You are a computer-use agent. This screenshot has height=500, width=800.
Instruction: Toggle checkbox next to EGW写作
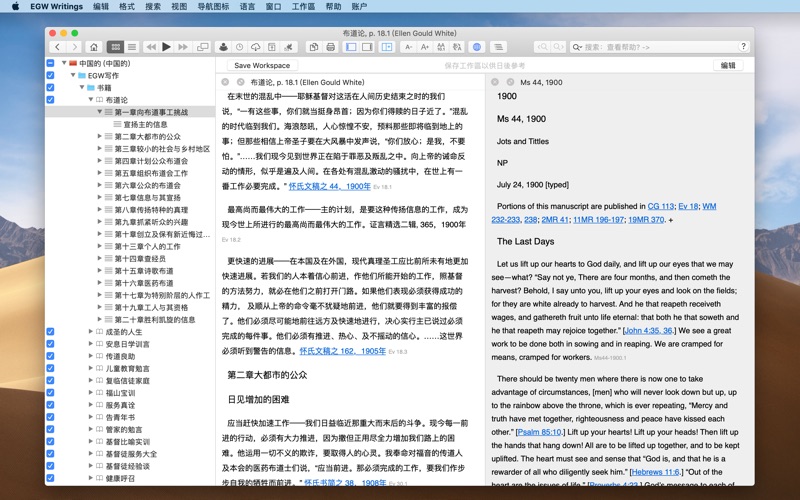pos(50,76)
